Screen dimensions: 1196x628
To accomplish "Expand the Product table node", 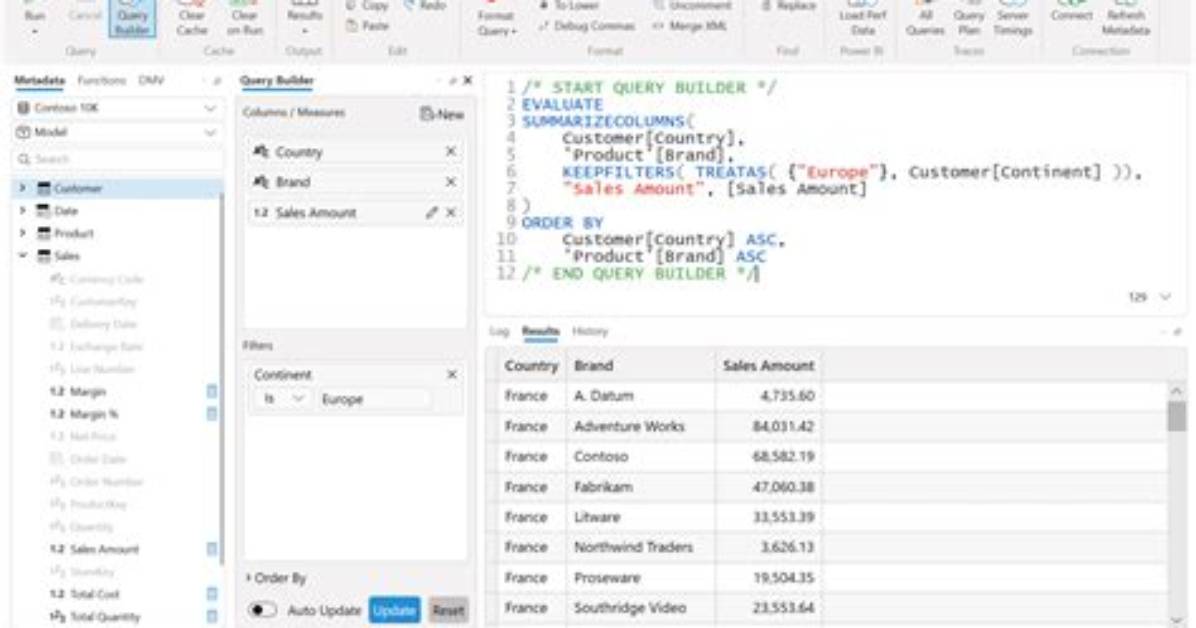I will click(22, 233).
